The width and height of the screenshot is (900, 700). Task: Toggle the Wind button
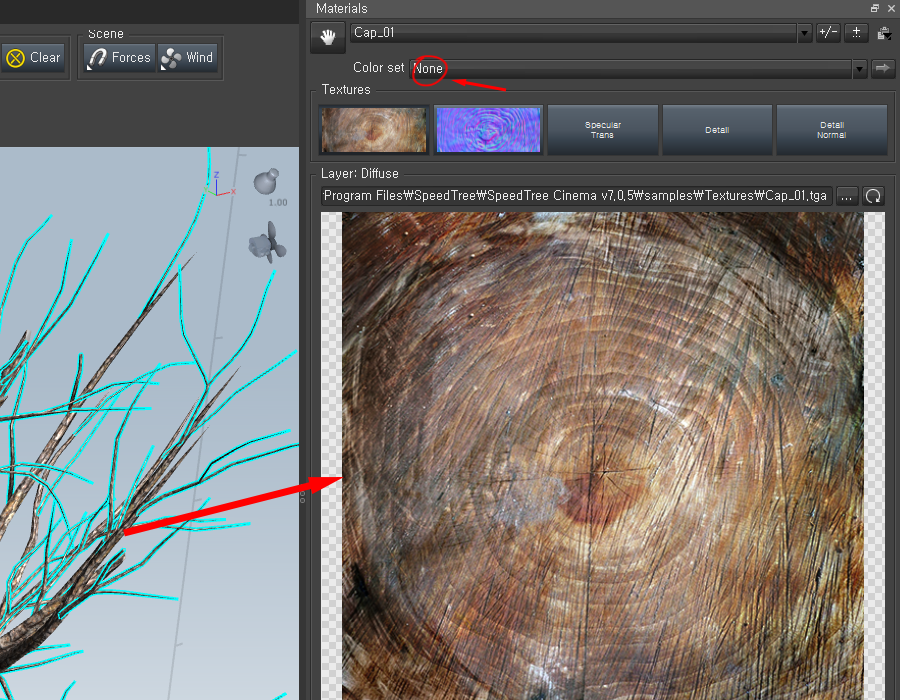pyautogui.click(x=187, y=57)
